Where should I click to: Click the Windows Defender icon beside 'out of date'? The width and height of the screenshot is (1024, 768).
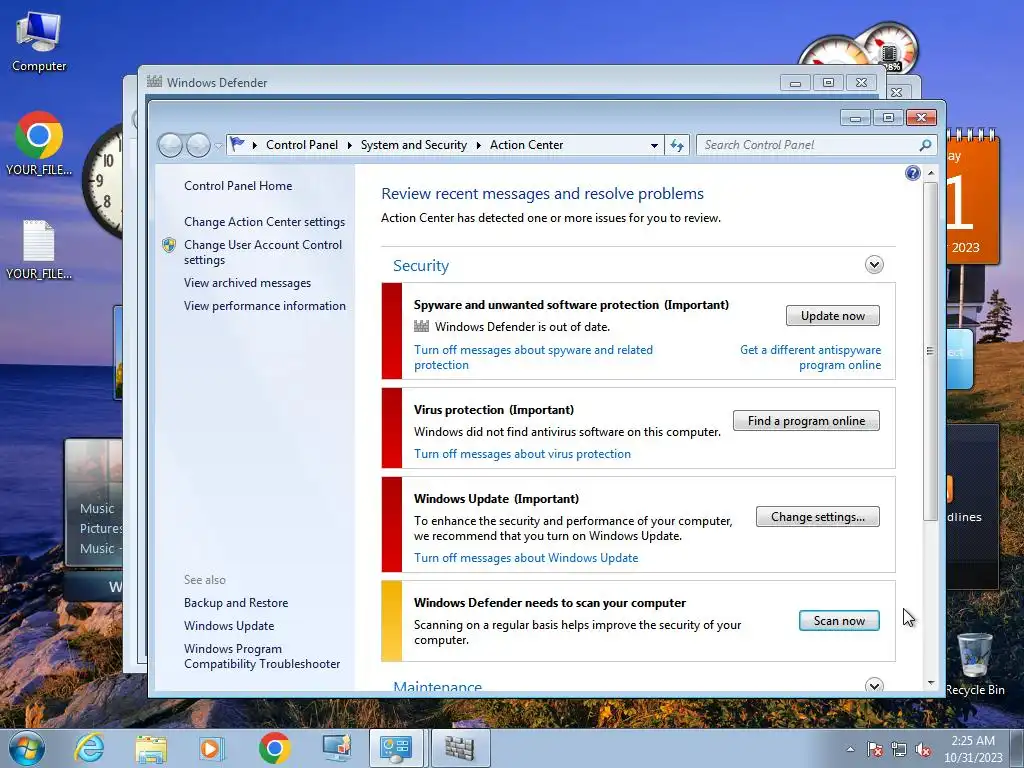click(x=422, y=327)
